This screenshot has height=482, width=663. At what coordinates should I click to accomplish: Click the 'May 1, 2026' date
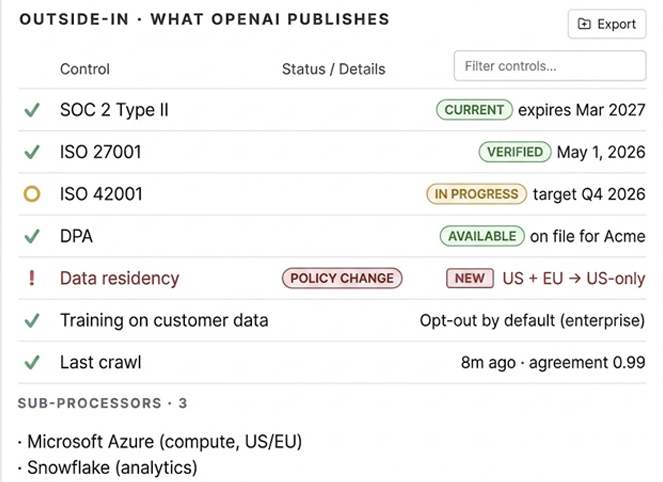(x=601, y=152)
